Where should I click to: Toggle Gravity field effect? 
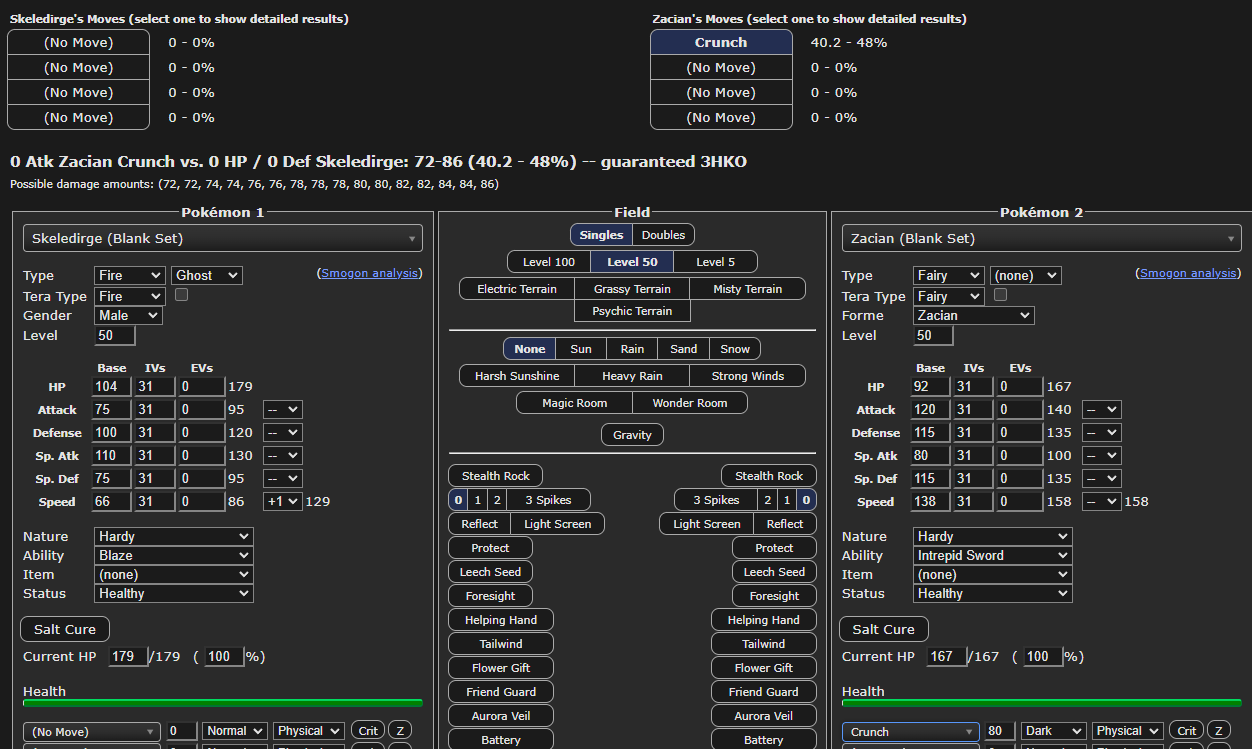[x=632, y=435]
